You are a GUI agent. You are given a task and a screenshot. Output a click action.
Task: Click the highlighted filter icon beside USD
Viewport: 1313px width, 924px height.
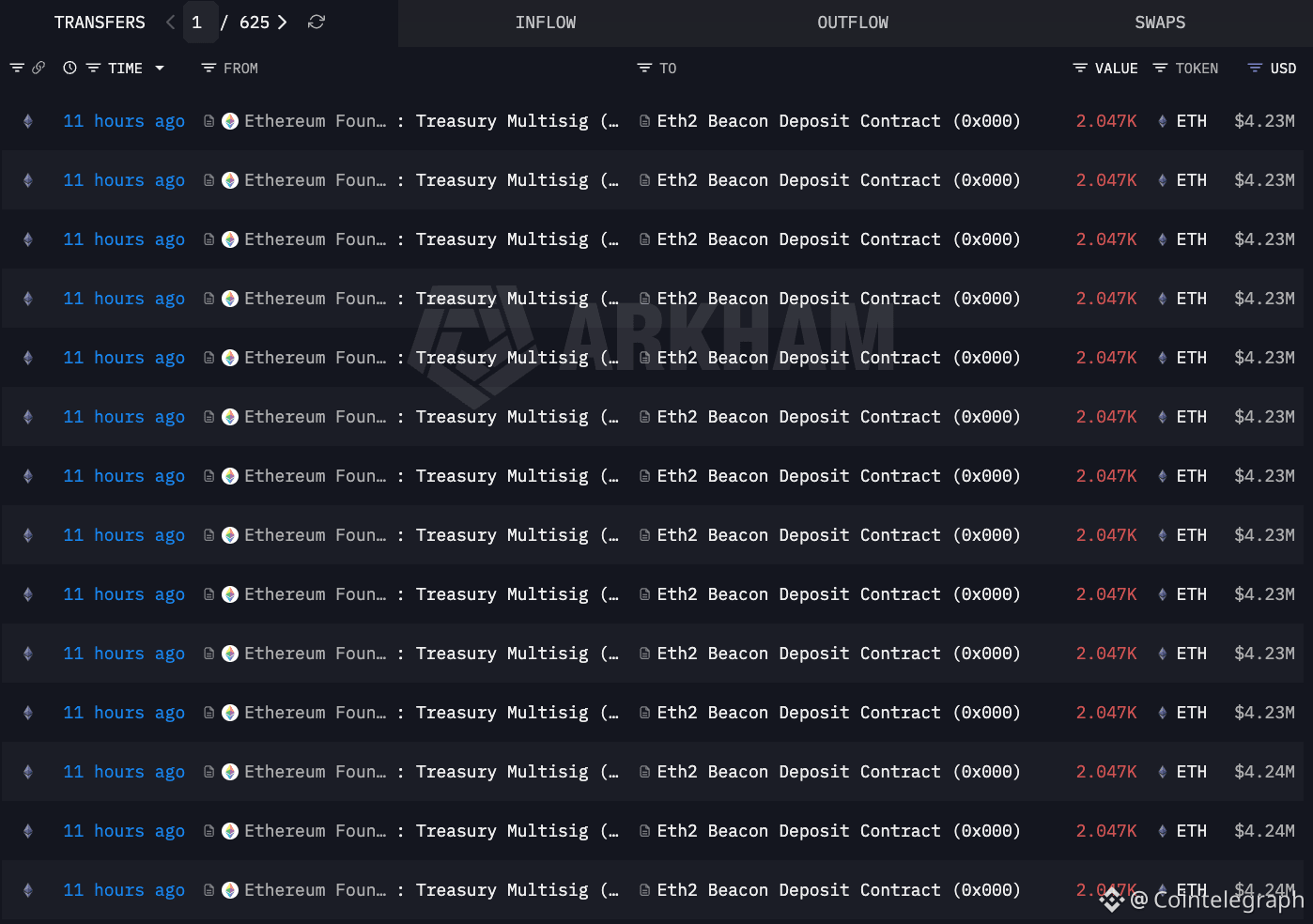pyautogui.click(x=1254, y=68)
